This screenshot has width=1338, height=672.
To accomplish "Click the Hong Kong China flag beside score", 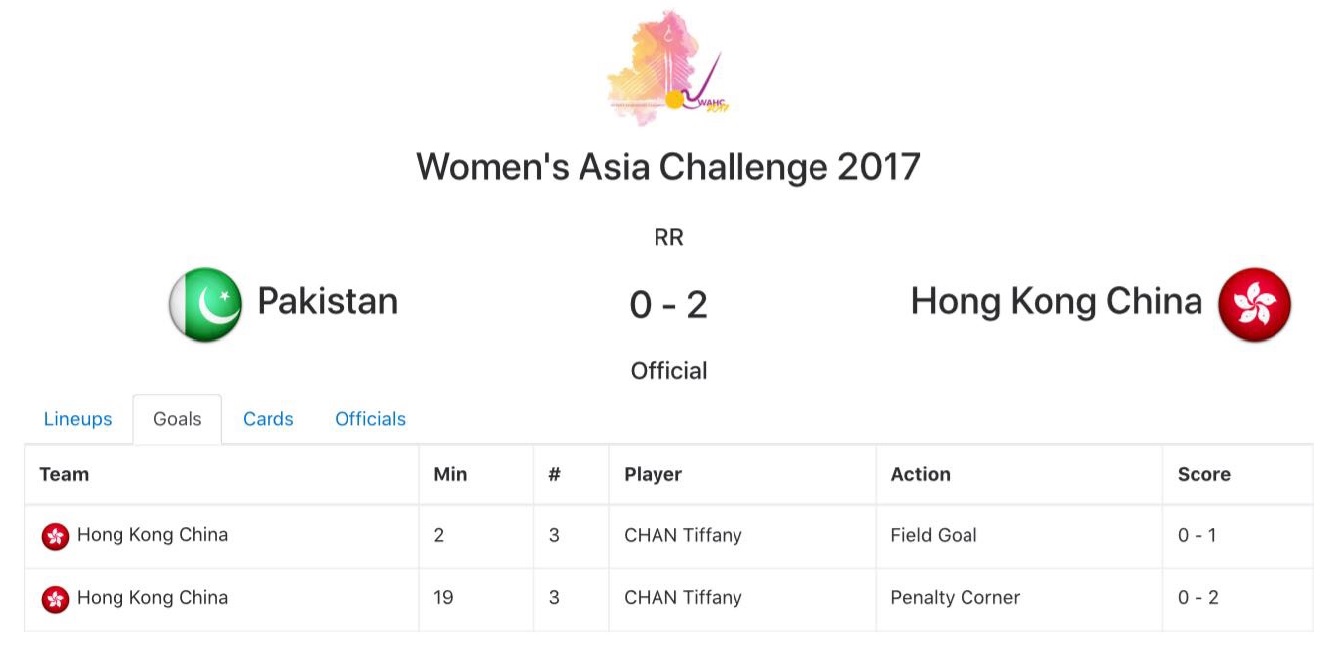I will point(1254,304).
